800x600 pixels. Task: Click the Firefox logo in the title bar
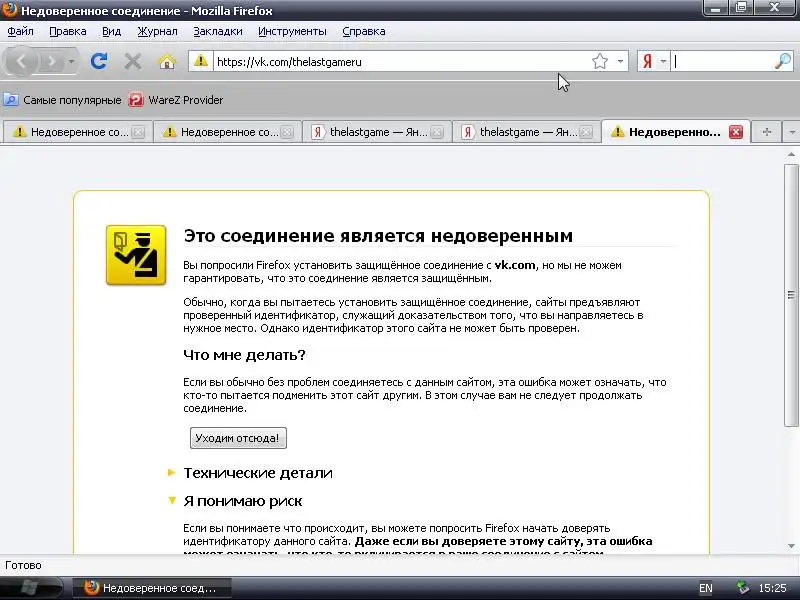click(x=10, y=10)
